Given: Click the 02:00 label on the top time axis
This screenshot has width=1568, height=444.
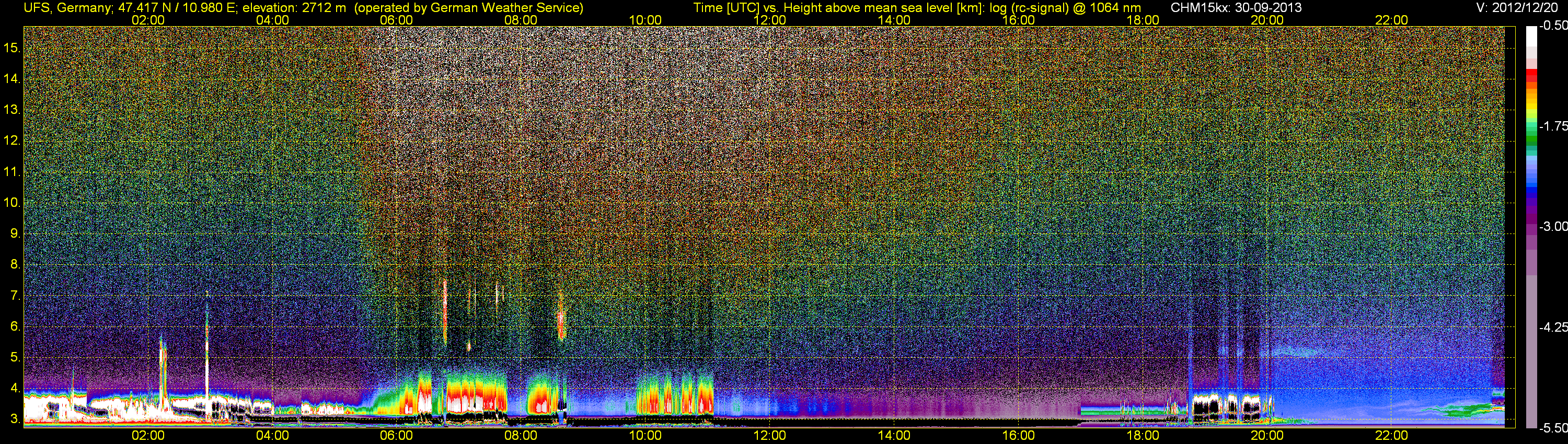Looking at the screenshot, I should click(148, 20).
